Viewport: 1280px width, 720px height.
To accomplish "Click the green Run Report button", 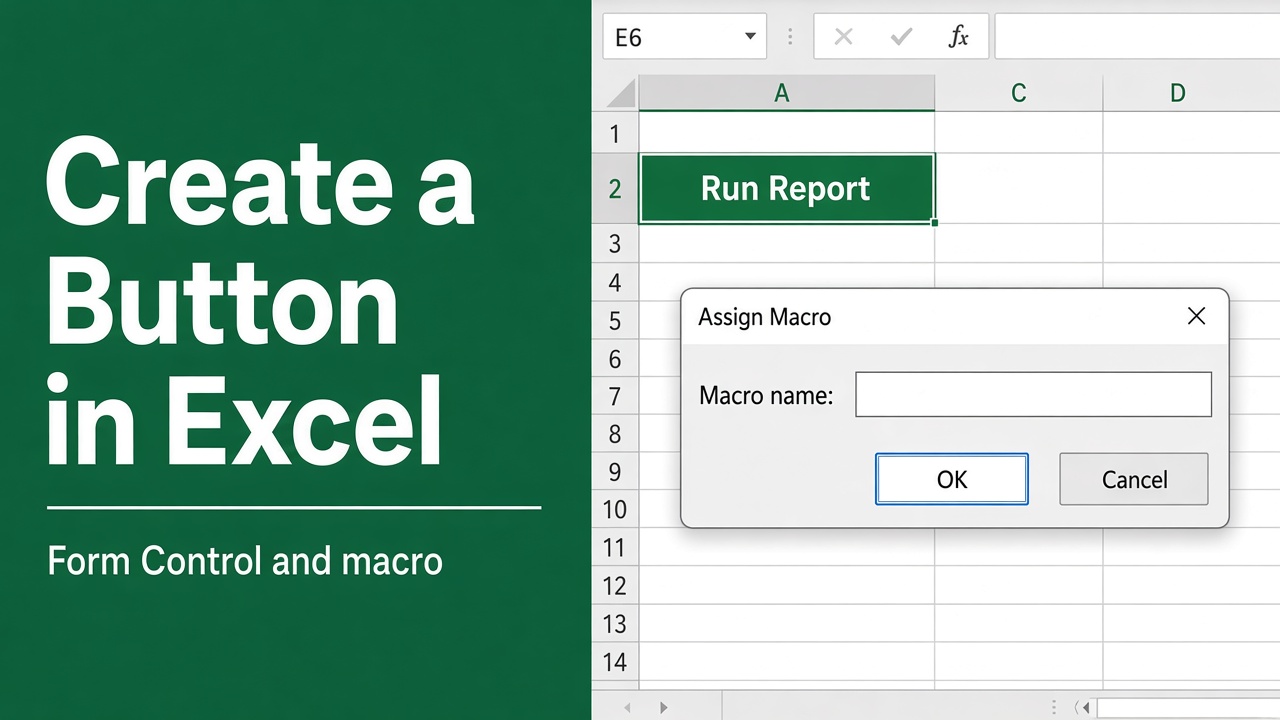I will point(786,188).
